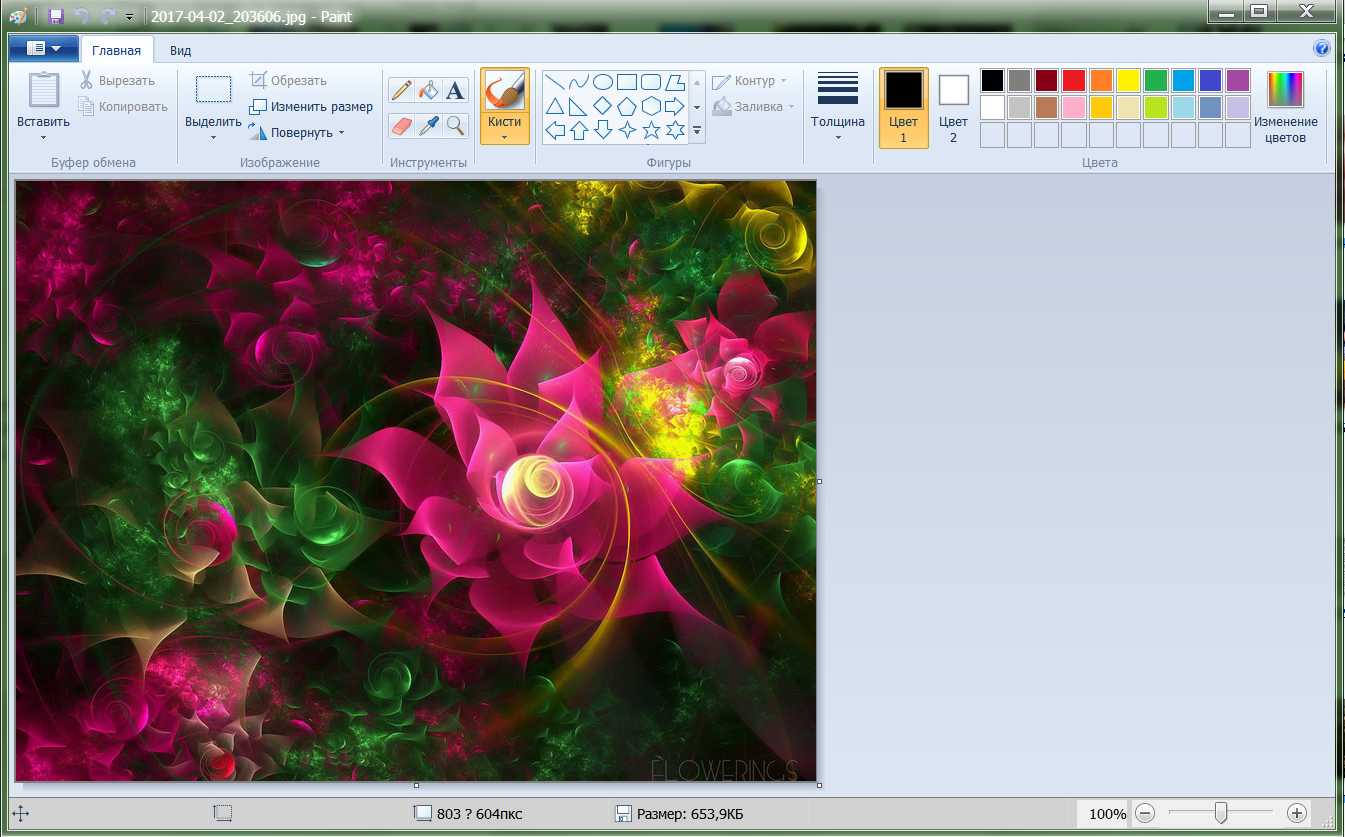The image size is (1345, 837).
Task: Choose the Curve shape
Action: click(578, 82)
